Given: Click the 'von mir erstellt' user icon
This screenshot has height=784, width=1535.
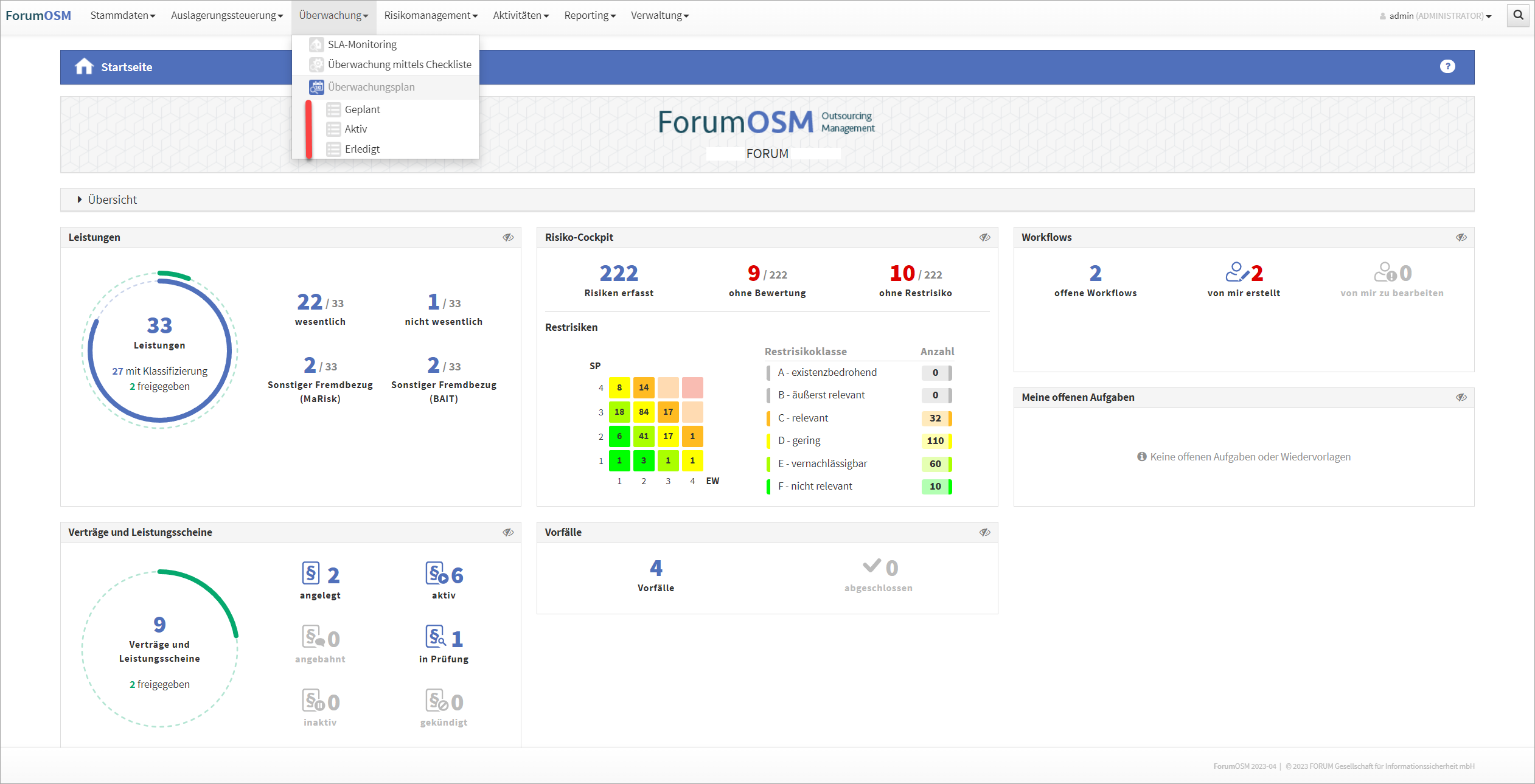Looking at the screenshot, I should pos(1236,272).
